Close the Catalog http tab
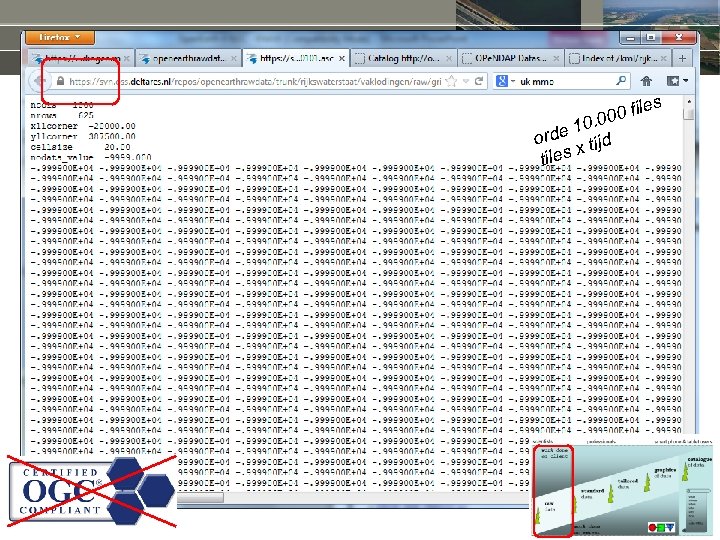Screen dimensions: 720x540 (449, 59)
